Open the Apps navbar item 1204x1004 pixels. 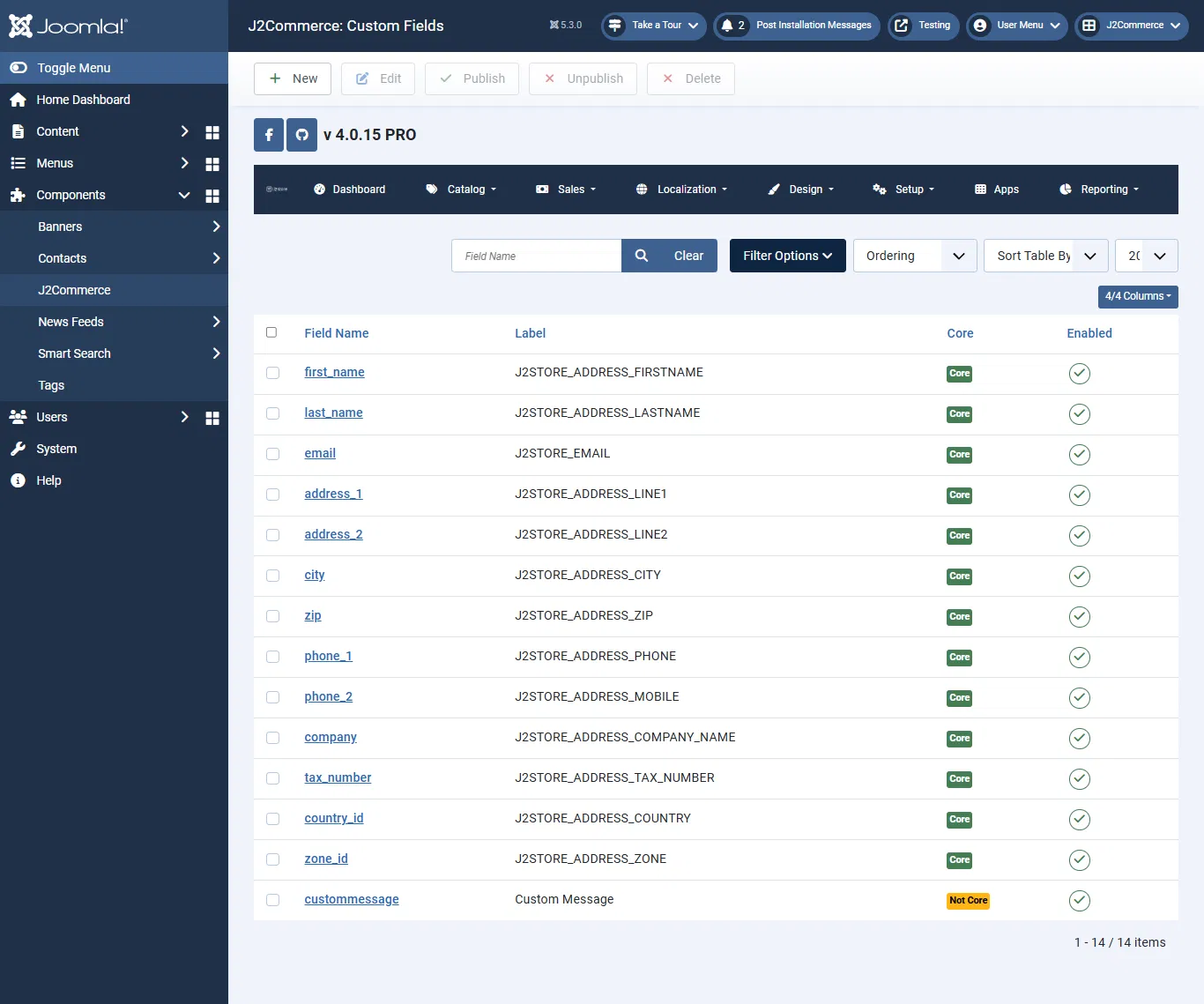997,190
